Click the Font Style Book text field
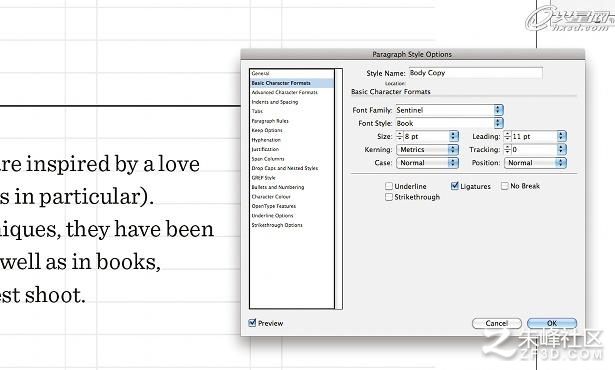 (445, 123)
